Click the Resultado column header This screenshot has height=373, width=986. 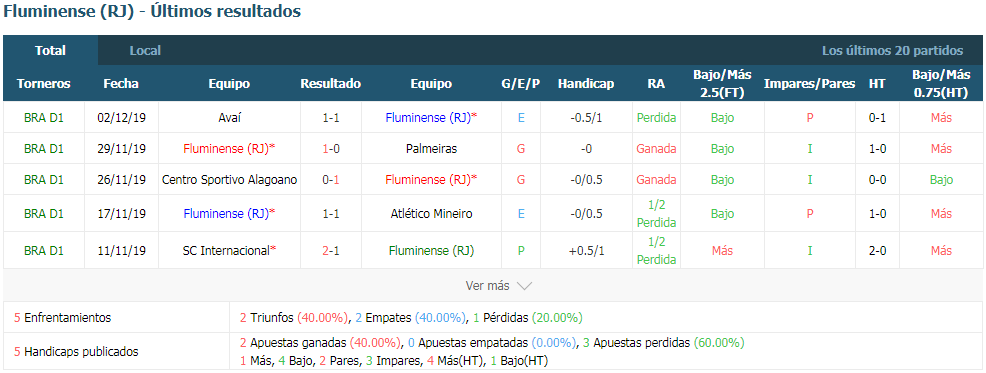click(x=331, y=84)
